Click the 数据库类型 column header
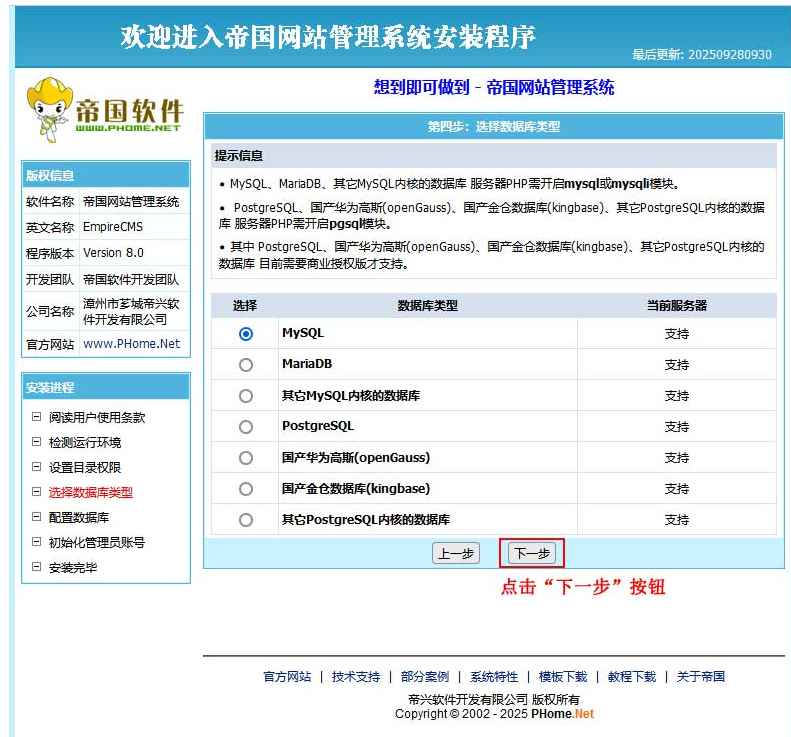The height and width of the screenshot is (737, 791). (427, 305)
